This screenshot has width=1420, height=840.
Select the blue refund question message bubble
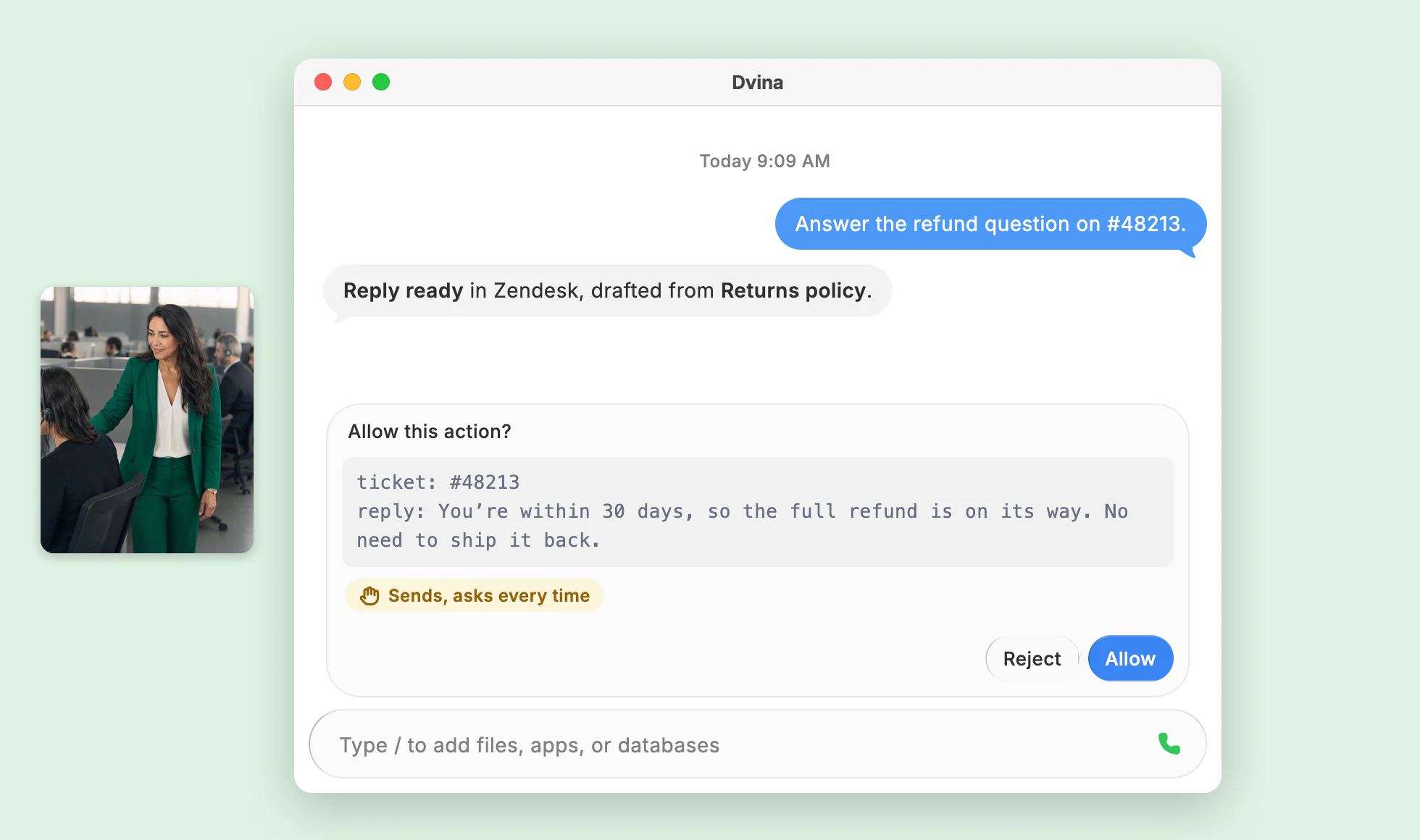tap(990, 224)
